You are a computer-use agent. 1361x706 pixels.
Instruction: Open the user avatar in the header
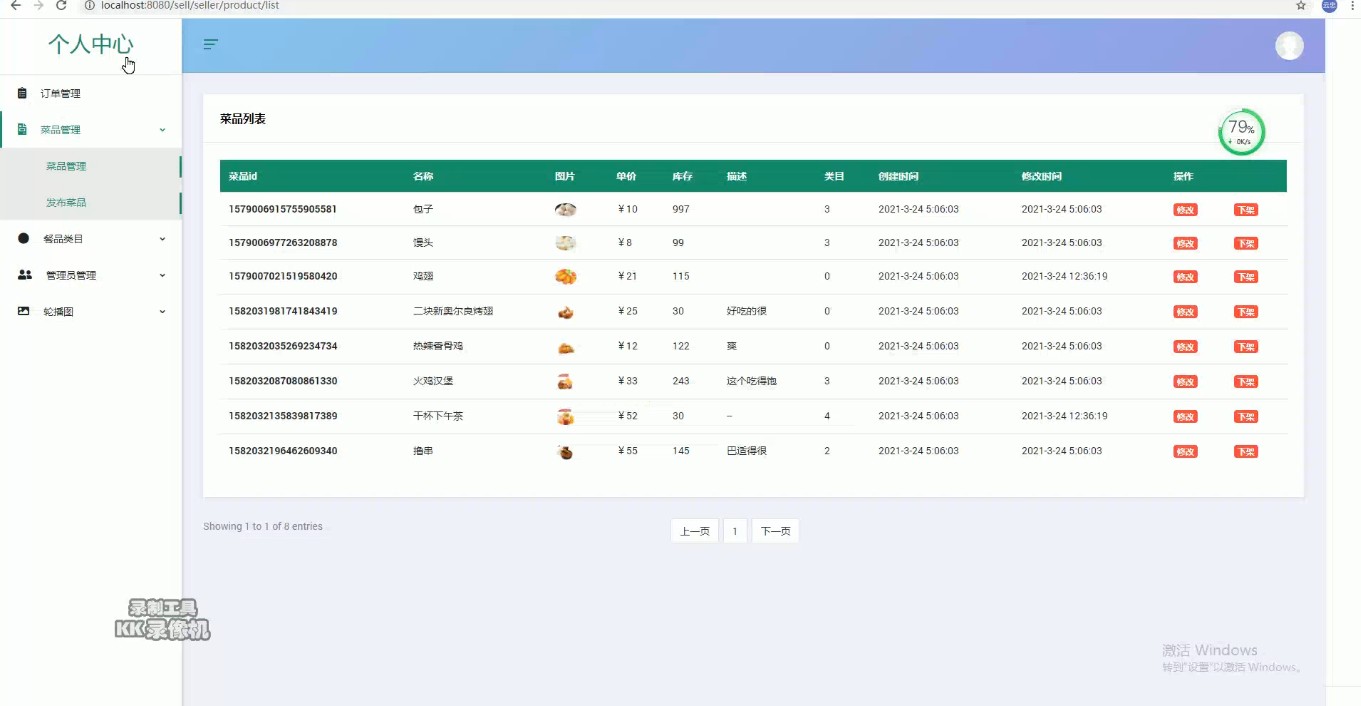1289,45
